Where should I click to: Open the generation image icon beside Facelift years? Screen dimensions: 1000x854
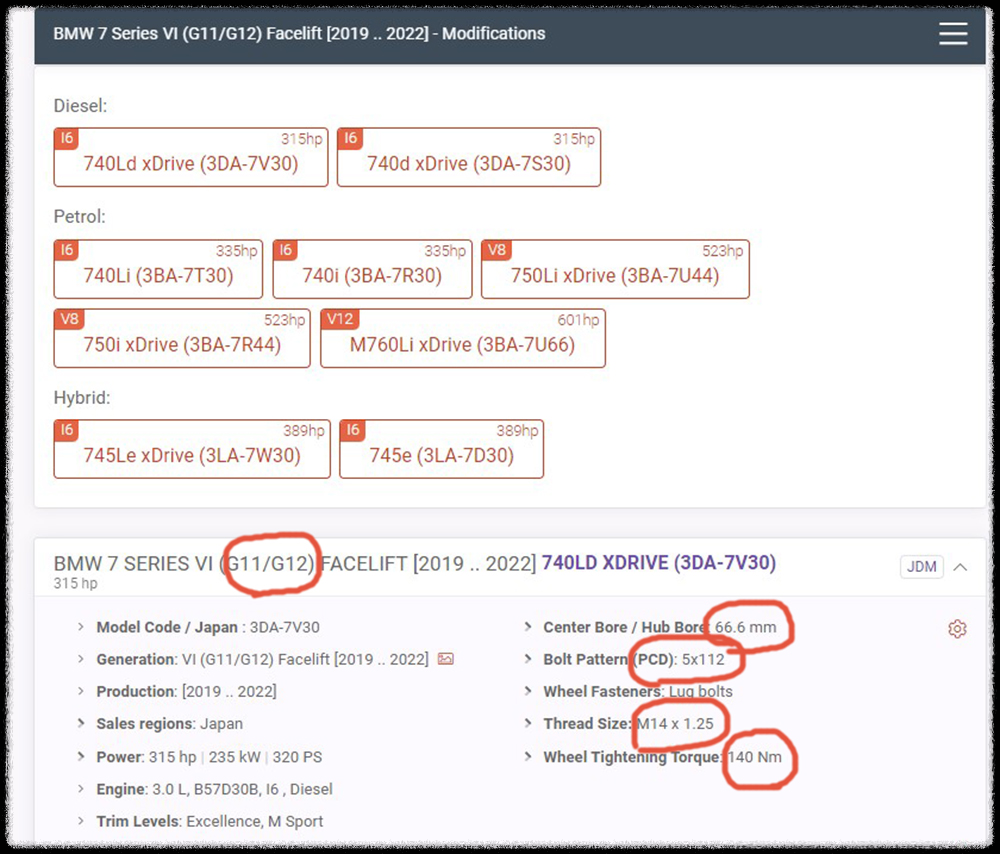pyautogui.click(x=446, y=659)
